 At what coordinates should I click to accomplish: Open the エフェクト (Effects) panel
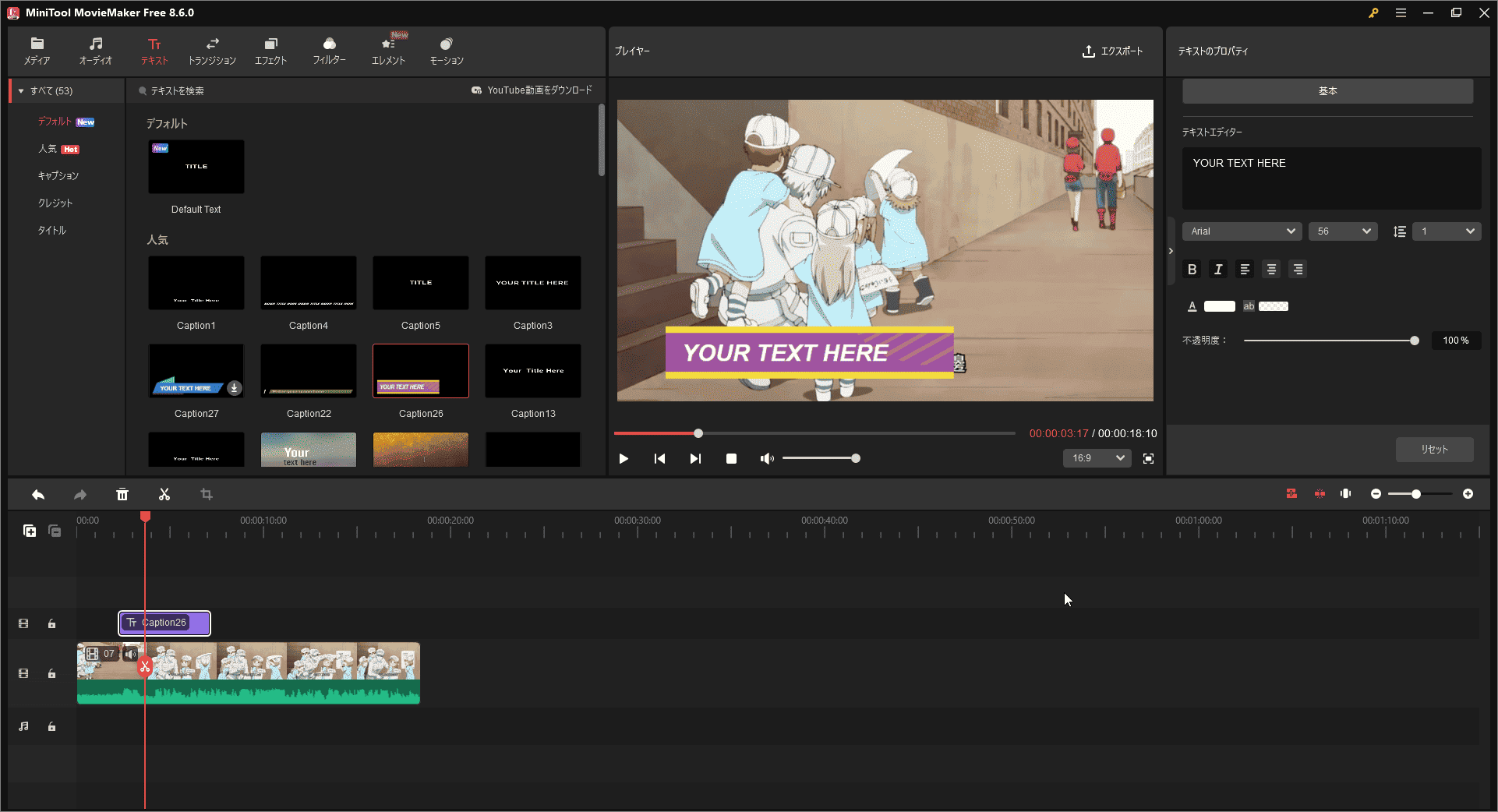coord(270,51)
